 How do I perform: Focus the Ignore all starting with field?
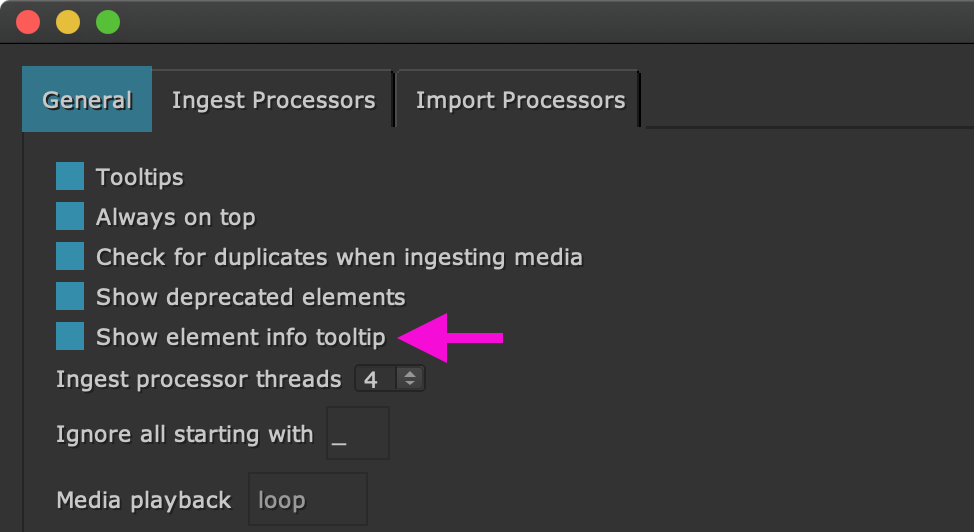pos(357,434)
